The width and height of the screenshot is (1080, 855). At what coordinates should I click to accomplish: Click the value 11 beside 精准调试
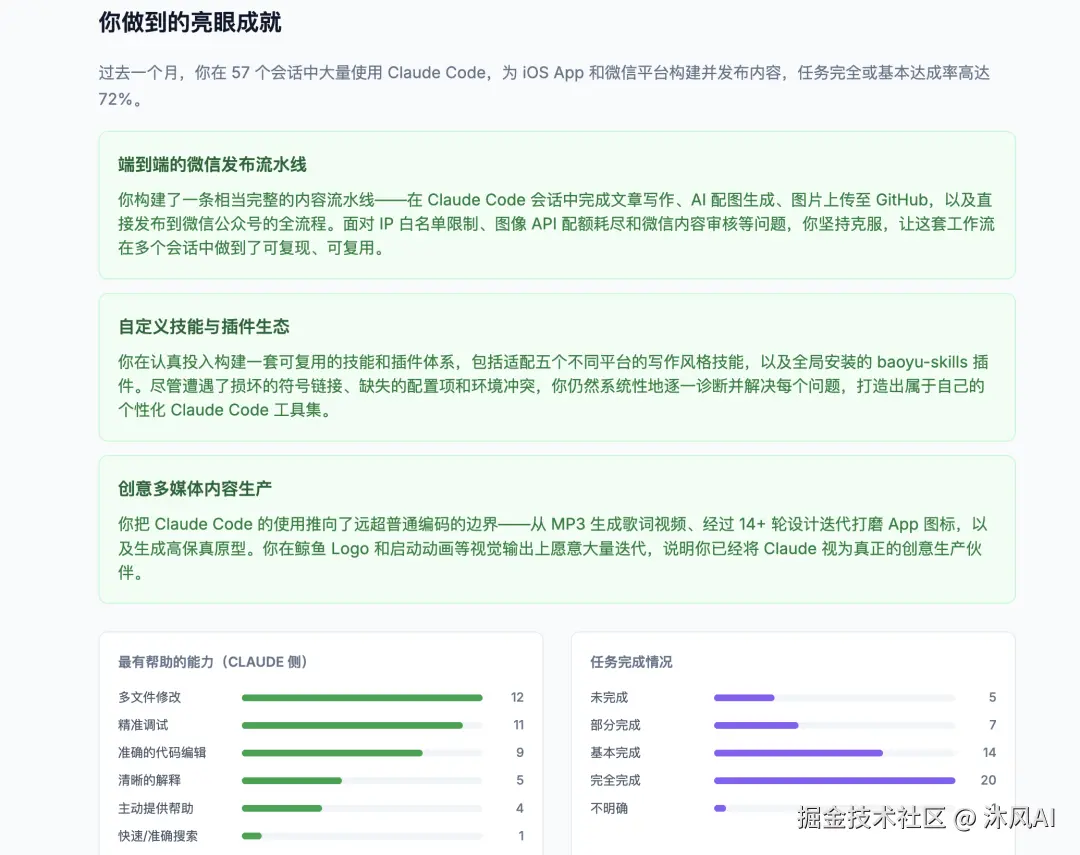[x=518, y=725]
